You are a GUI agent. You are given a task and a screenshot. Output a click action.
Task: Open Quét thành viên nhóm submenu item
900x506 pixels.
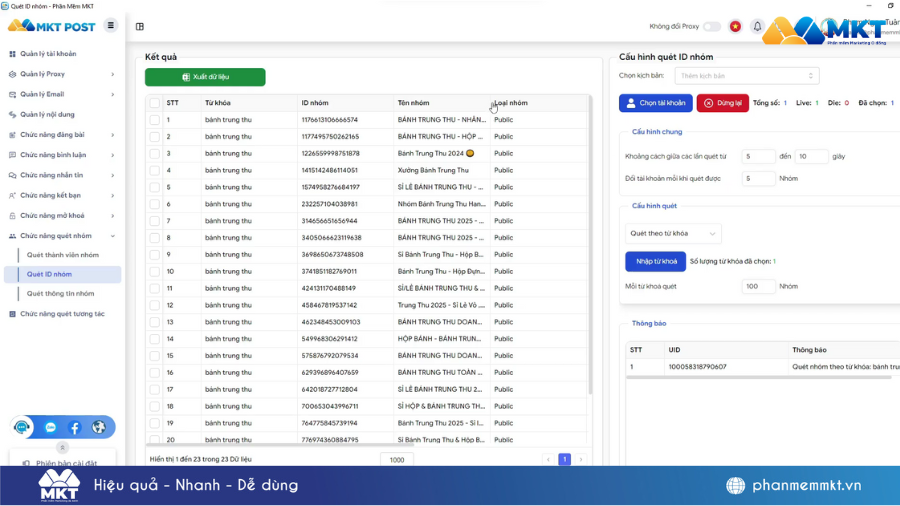(x=63, y=255)
